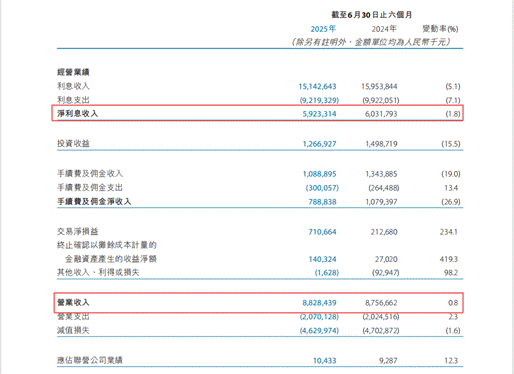Click the 2025年 column header
The height and width of the screenshot is (374, 514).
point(323,29)
